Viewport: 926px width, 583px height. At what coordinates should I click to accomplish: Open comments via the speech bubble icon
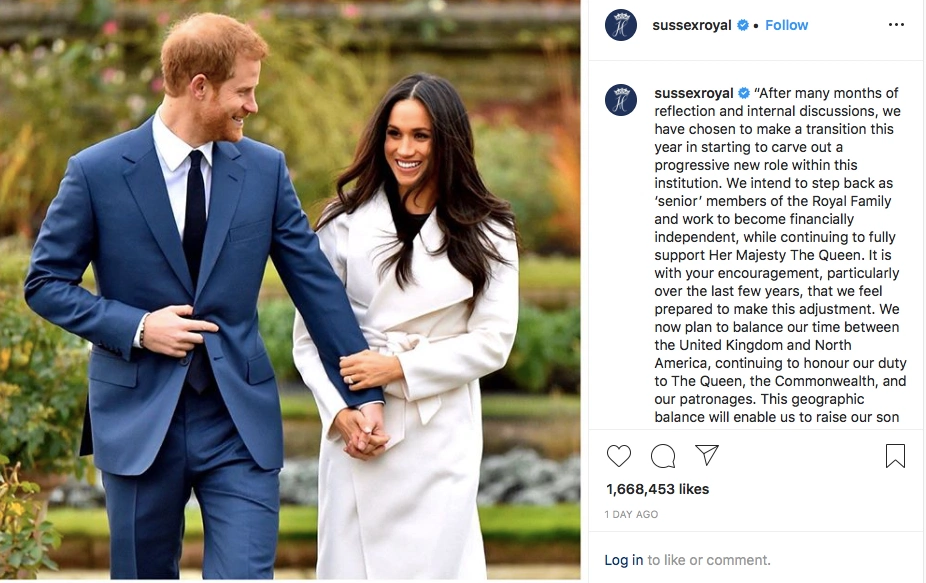coord(663,456)
